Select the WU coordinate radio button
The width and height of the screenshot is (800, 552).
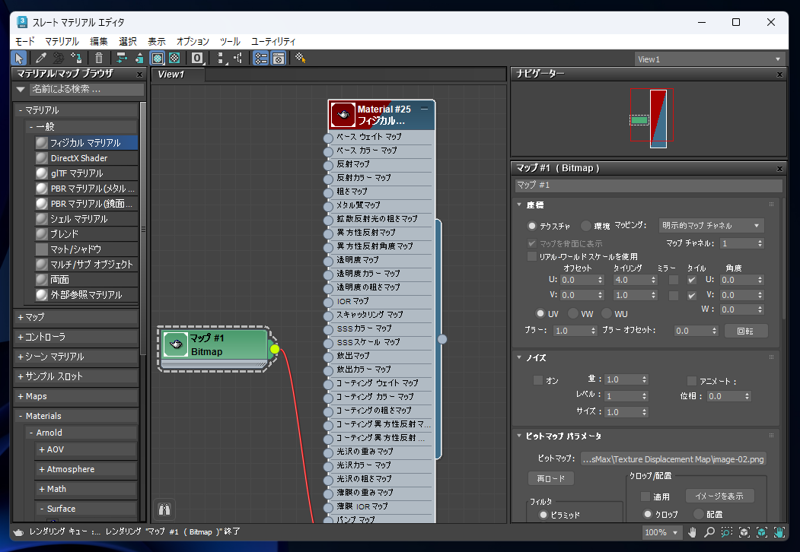click(x=606, y=313)
